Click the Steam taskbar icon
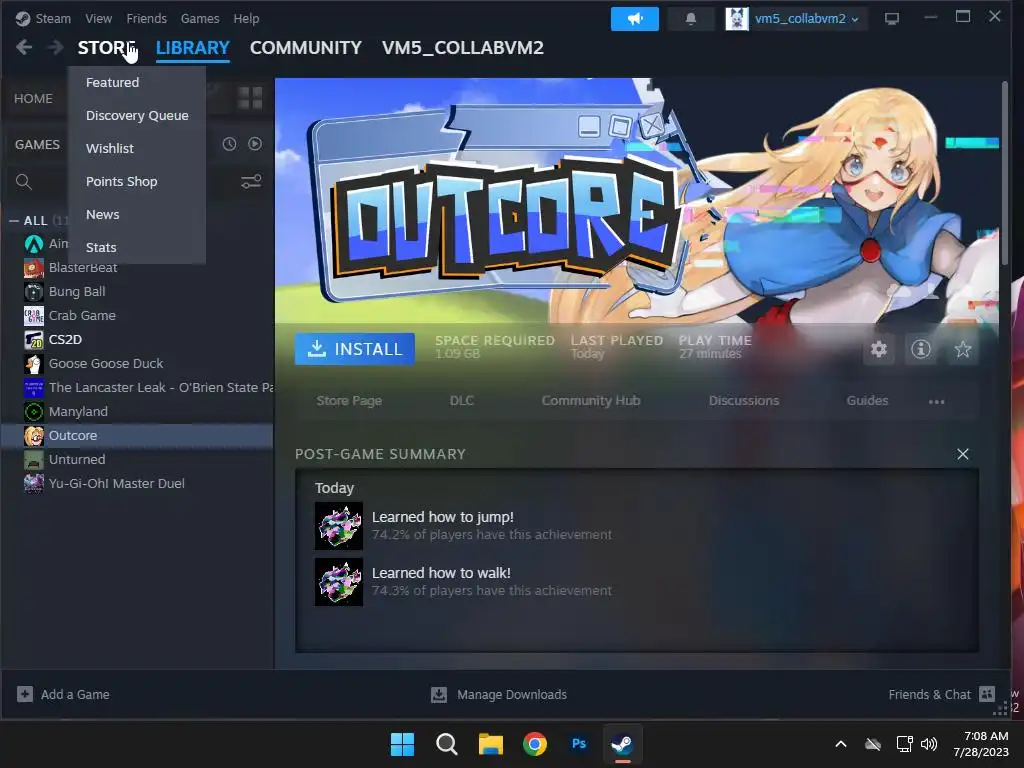Screen dimensions: 1024x768 click(x=622, y=744)
